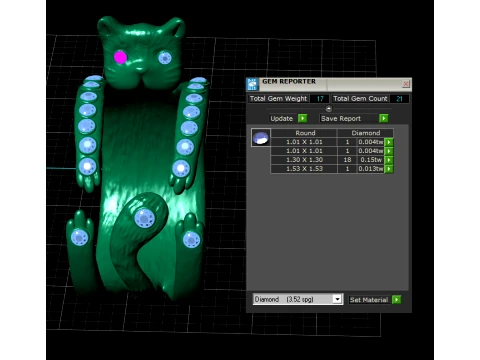This screenshot has height=360, width=480.
Task: Click the Diamond column header
Action: [x=366, y=133]
